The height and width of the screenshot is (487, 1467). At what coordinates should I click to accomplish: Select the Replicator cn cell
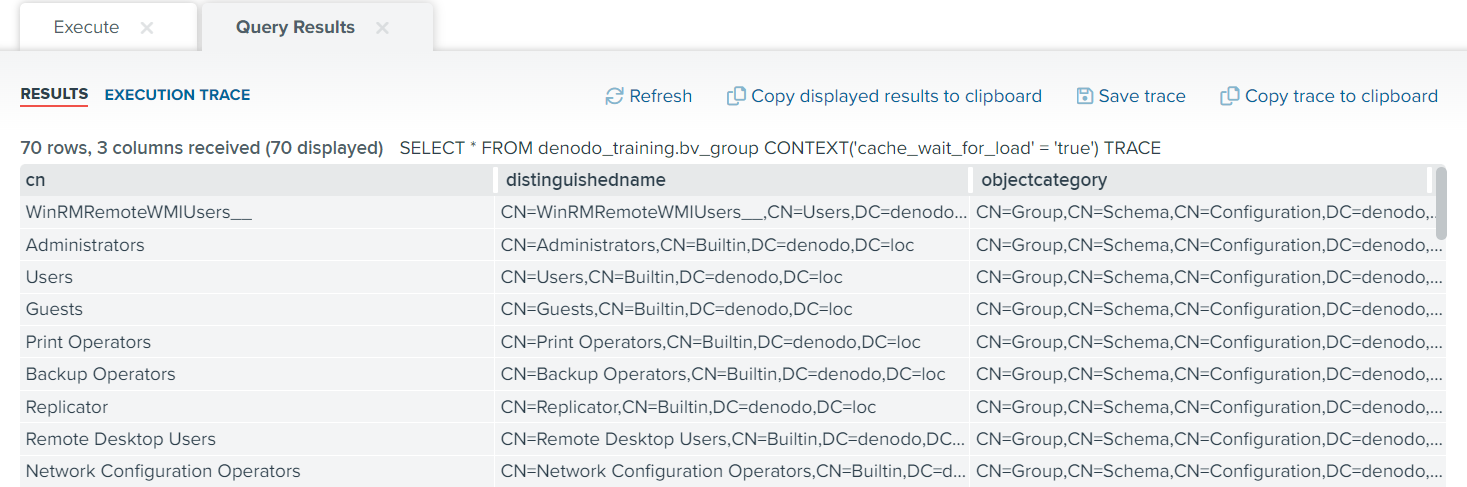pos(257,407)
